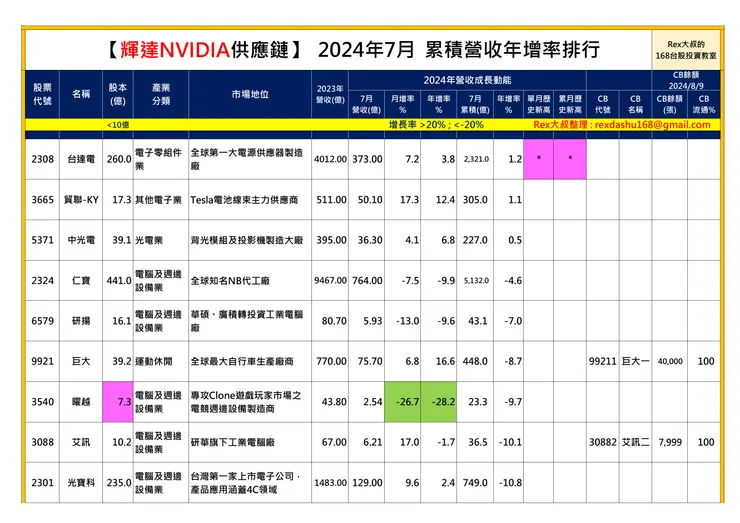The height and width of the screenshot is (523, 740).
Task: Click the green -28.2 yearly growth cell
Action: (438, 402)
